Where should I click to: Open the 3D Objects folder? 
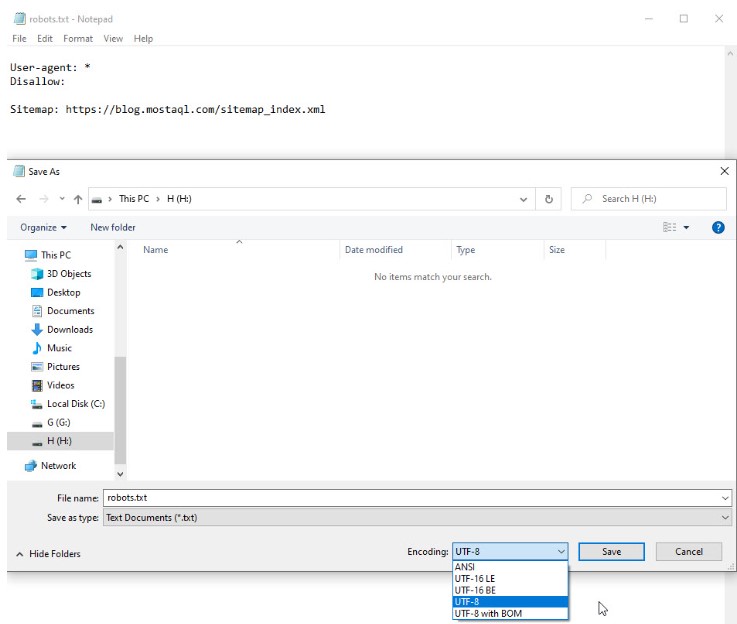tap(61, 273)
